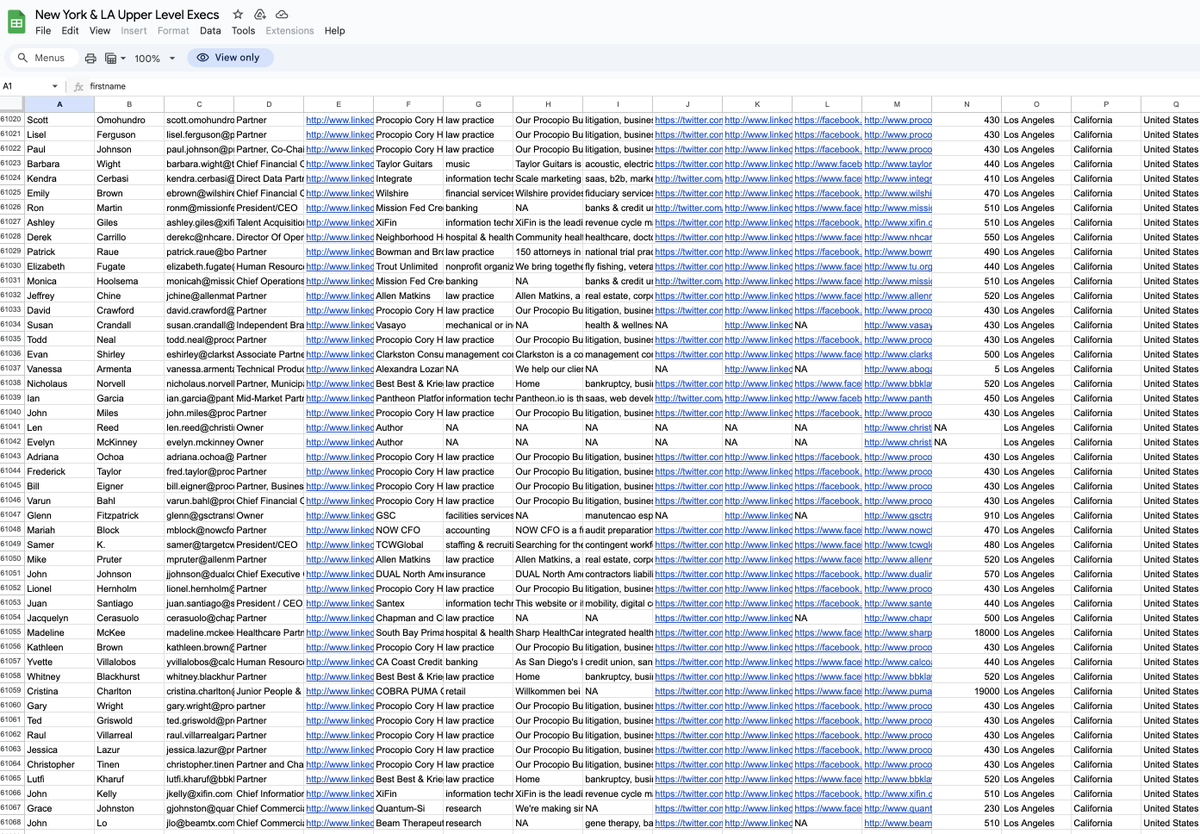The height and width of the screenshot is (834, 1200).
Task: Open the filter views icon
Action: coord(110,58)
